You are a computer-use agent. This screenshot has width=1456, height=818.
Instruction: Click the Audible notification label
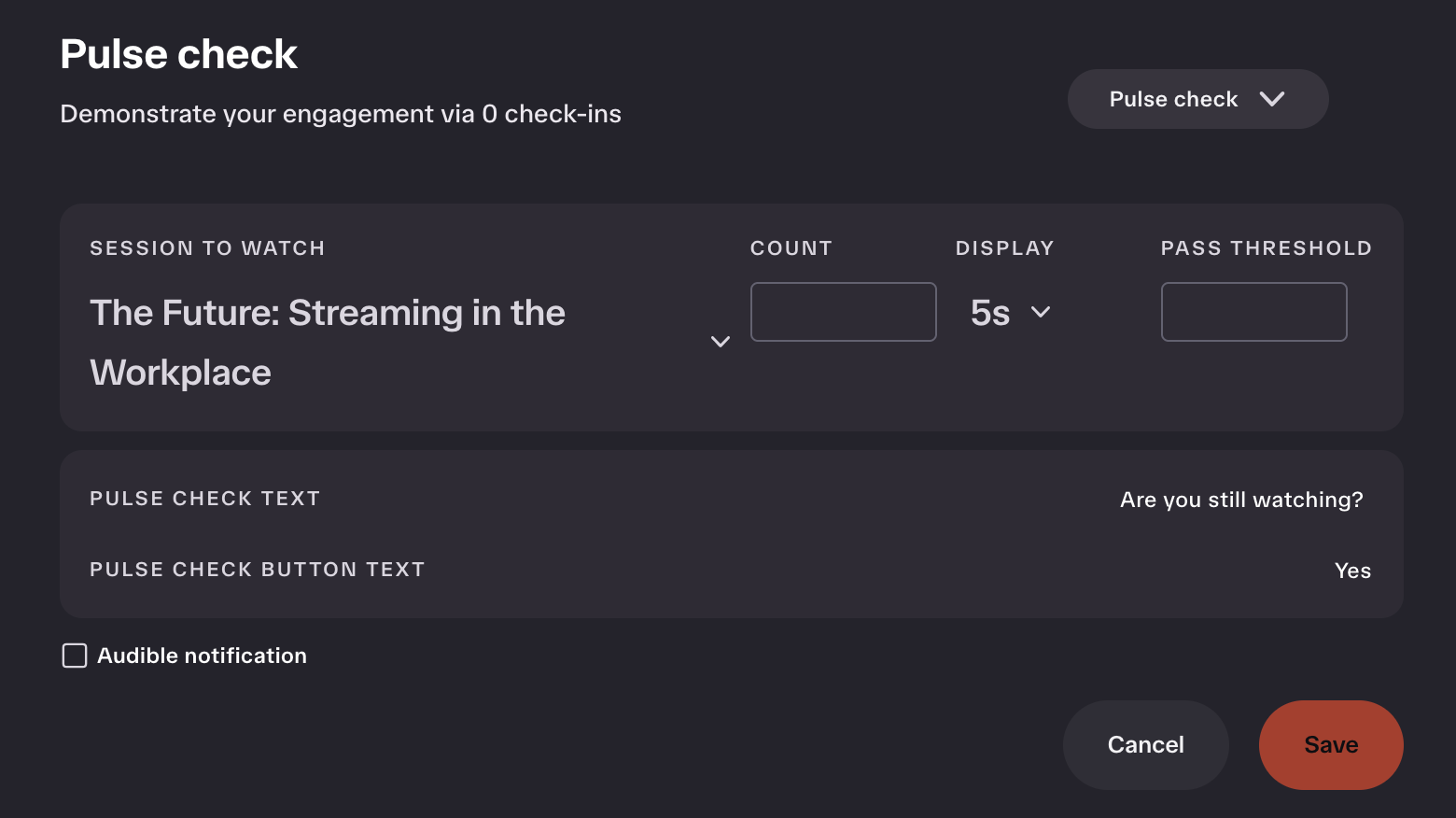[x=202, y=656]
